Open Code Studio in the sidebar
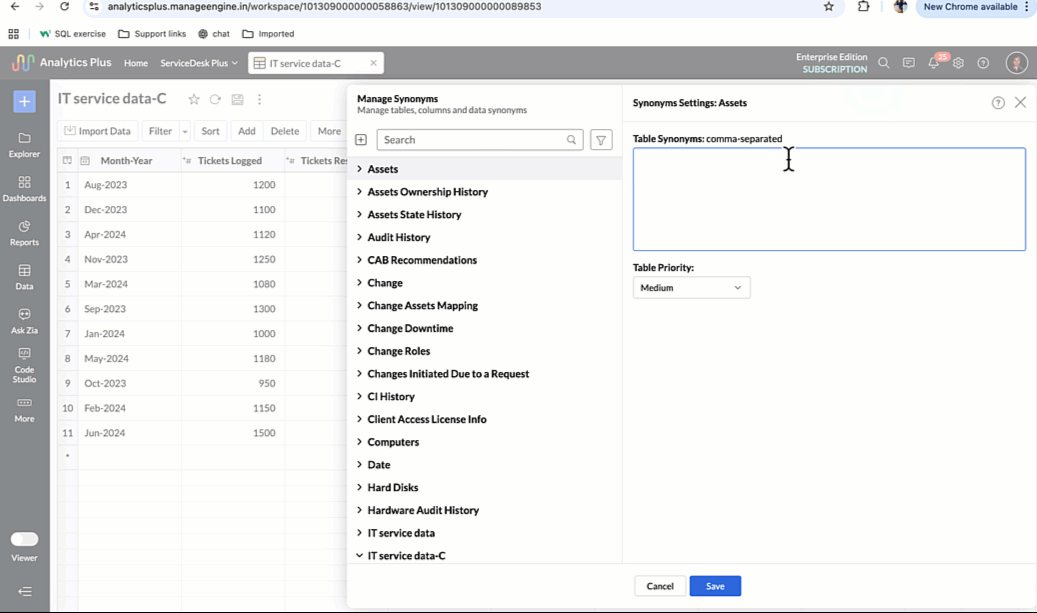The height and width of the screenshot is (613, 1037). (x=24, y=365)
